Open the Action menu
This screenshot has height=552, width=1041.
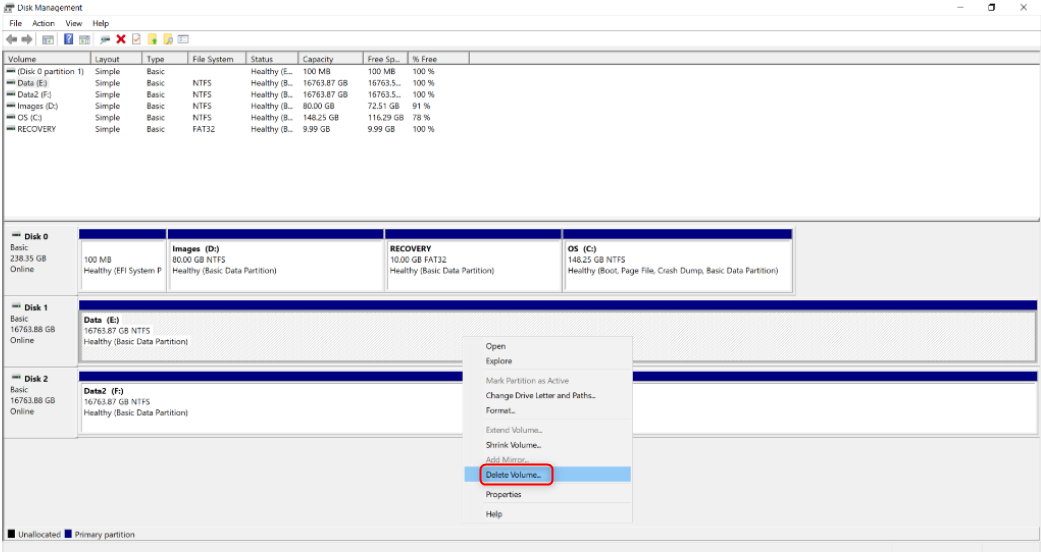point(43,23)
